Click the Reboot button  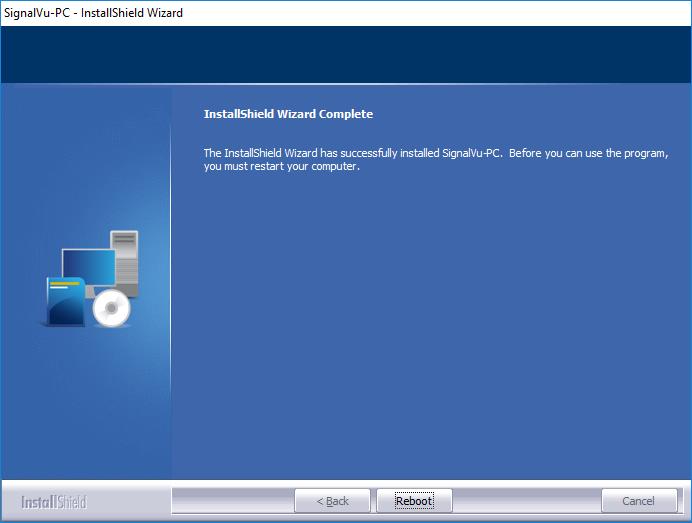414,501
